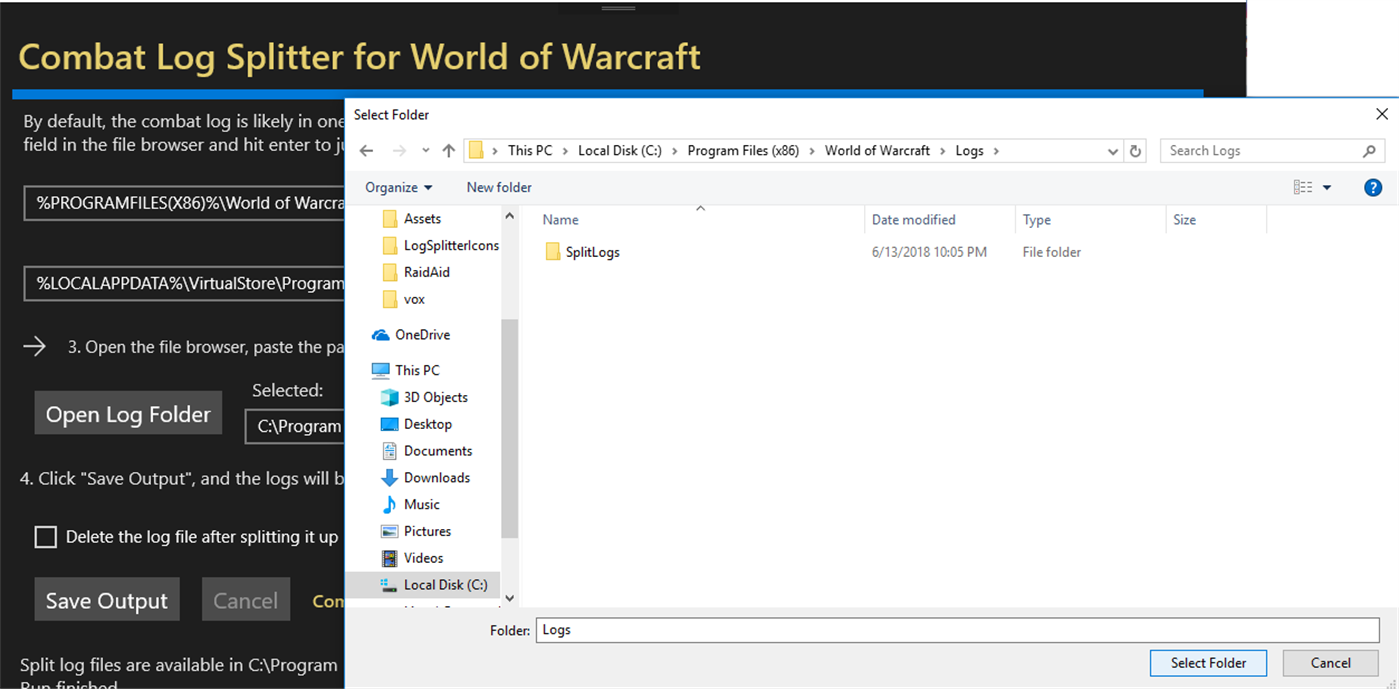
Task: Create a New folder
Action: point(499,187)
